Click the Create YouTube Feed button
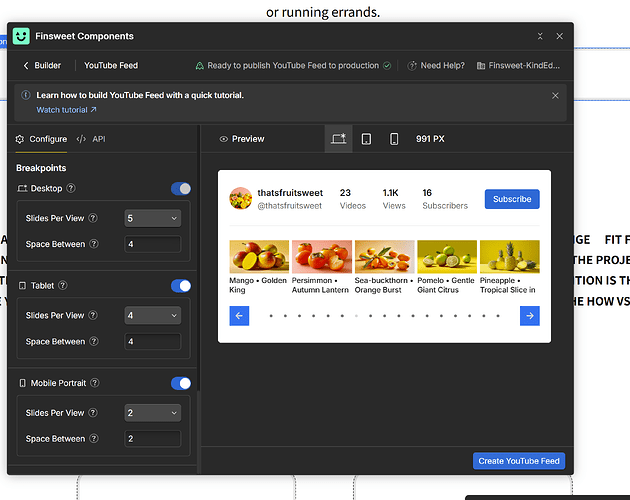Screen dimensions: 630x500 click(519, 461)
